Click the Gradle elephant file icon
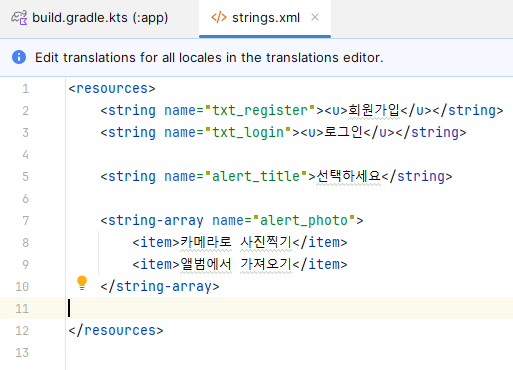 [x=19, y=18]
